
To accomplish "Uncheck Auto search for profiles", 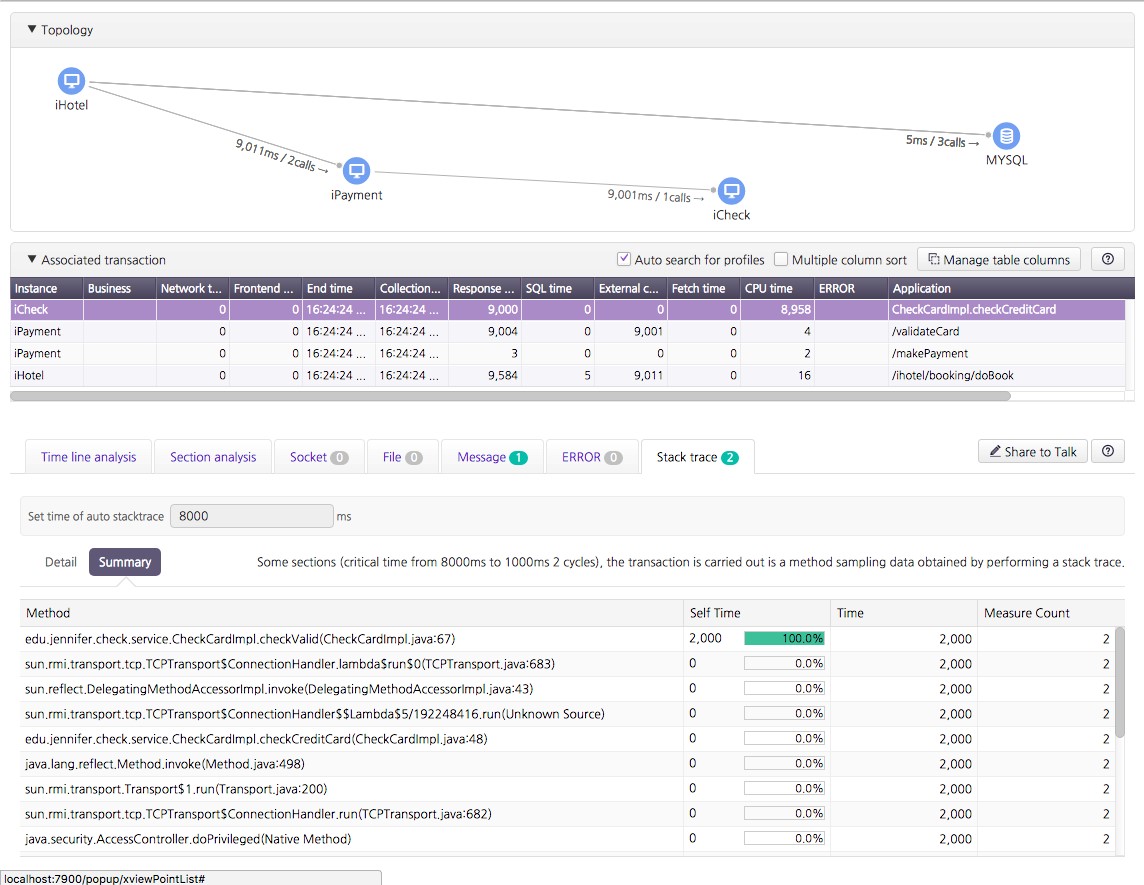I will click(623, 258).
